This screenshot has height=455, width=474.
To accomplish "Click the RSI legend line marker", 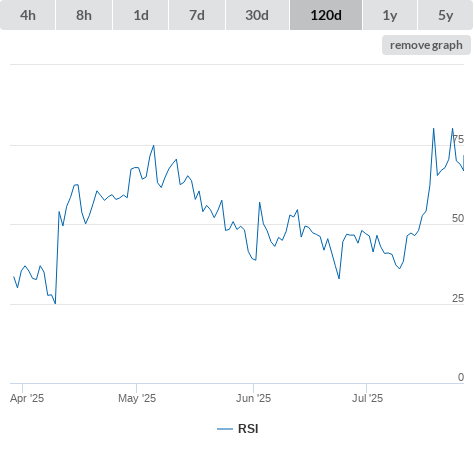I will coord(225,429).
